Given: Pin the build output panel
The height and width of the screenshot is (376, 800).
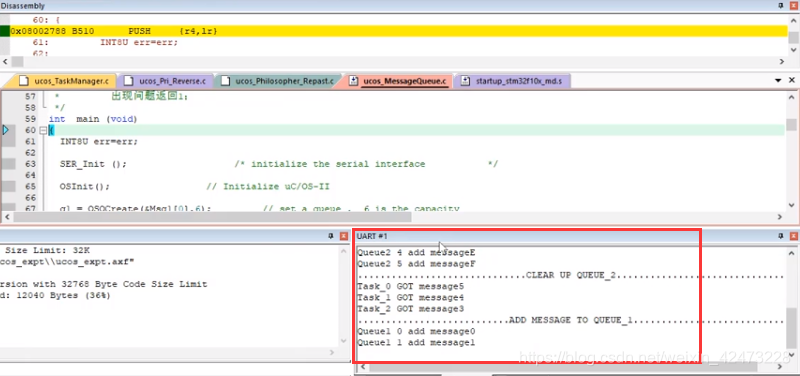Looking at the screenshot, I should (x=331, y=236).
